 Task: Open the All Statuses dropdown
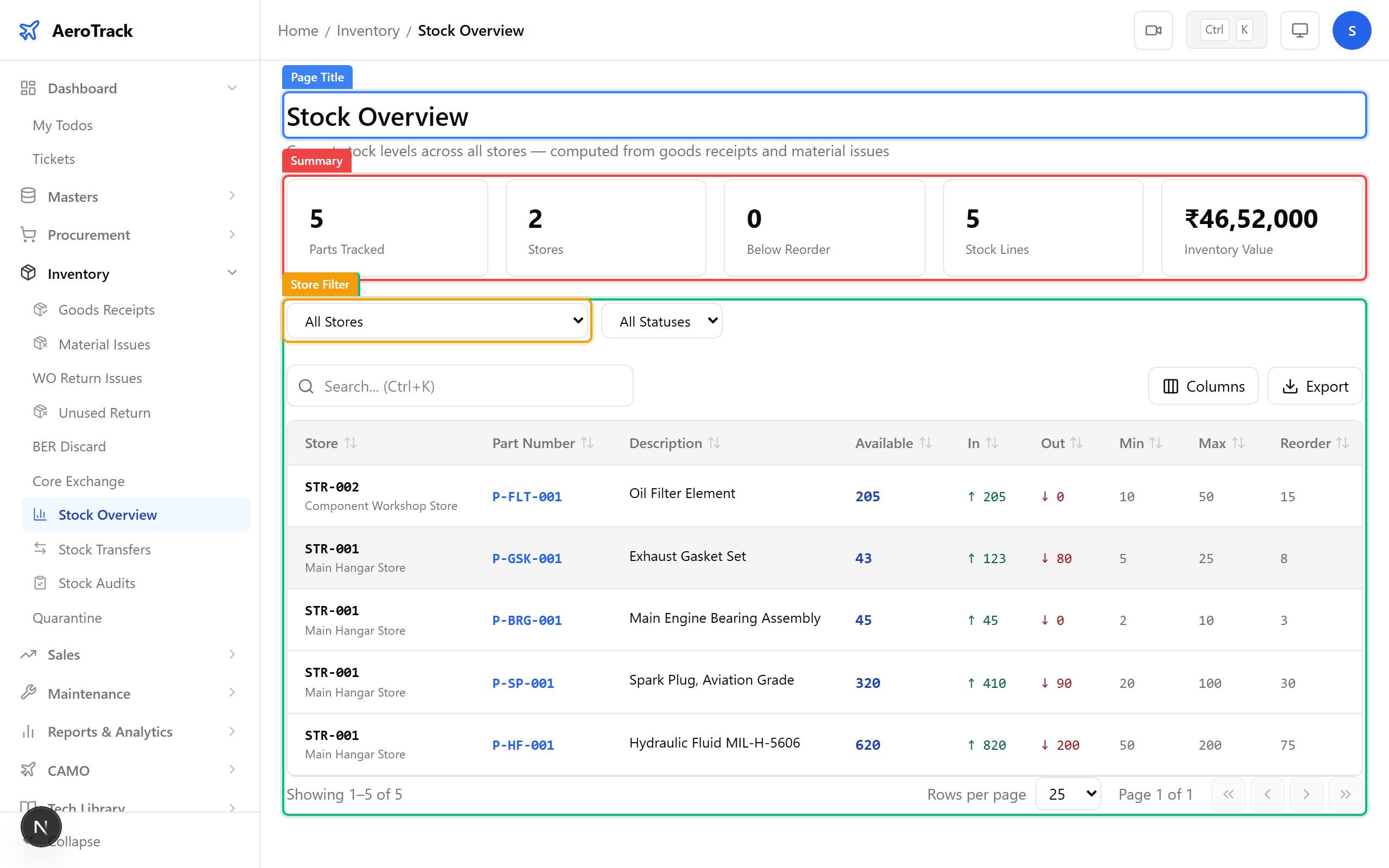[661, 321]
